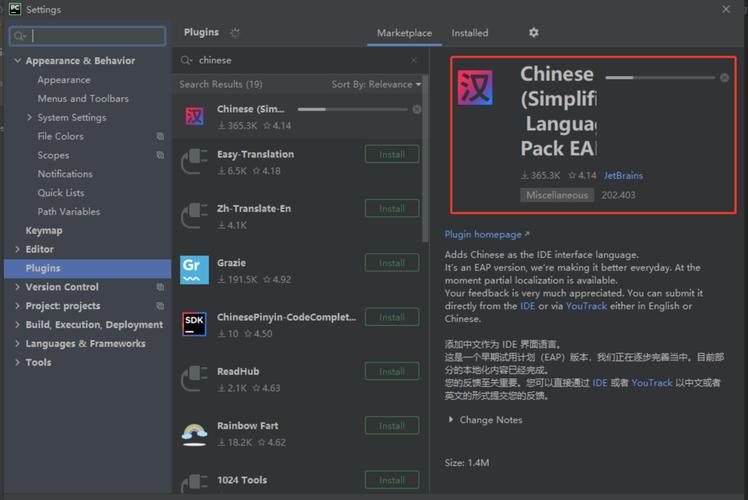Open the JetBrains vendor link
The image size is (748, 500).
(623, 176)
